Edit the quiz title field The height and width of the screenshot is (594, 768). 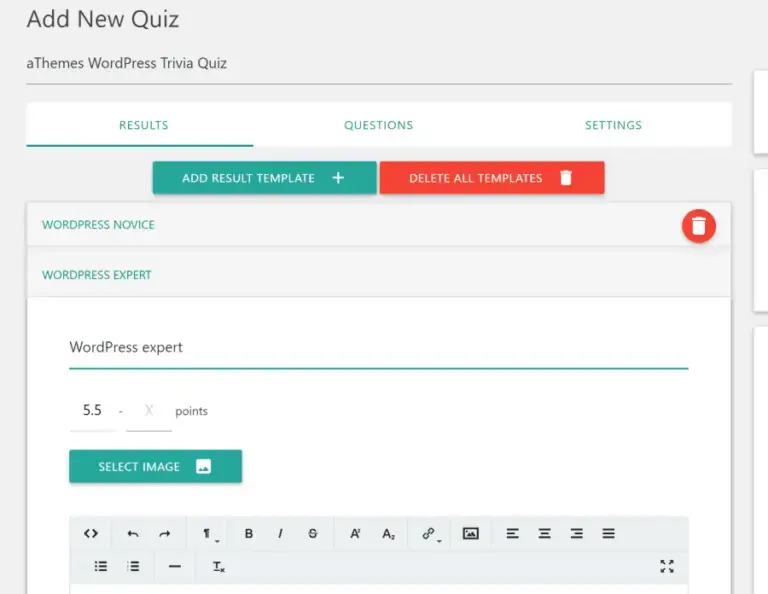379,64
